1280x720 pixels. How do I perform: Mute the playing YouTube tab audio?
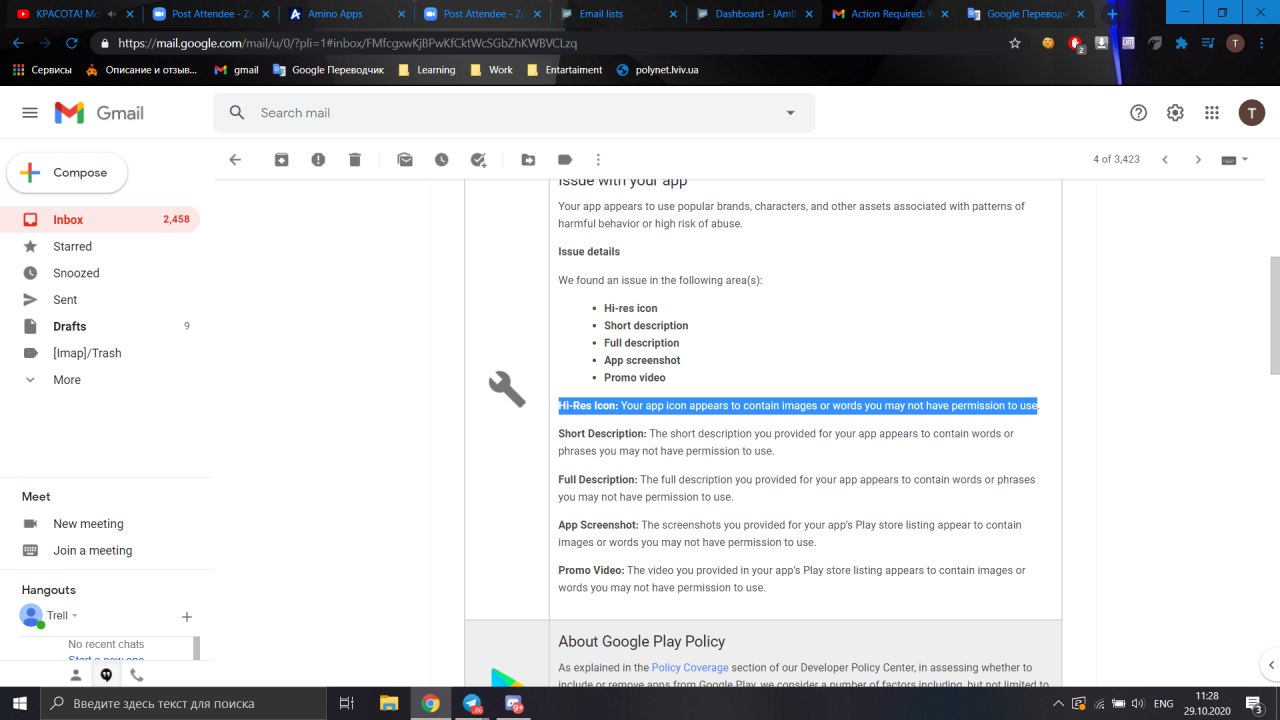(x=111, y=14)
